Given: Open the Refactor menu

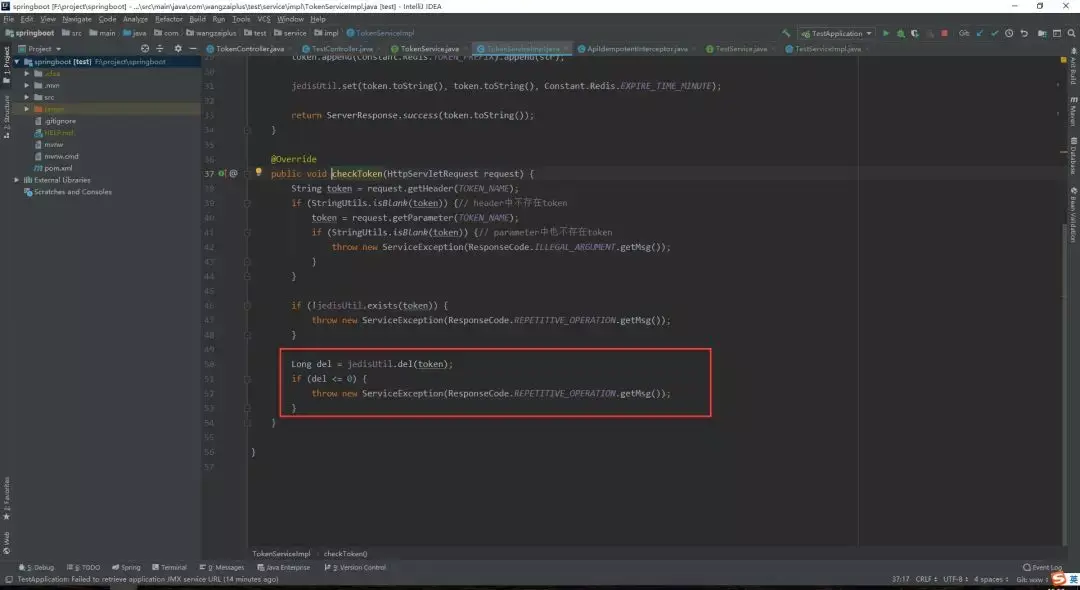Looking at the screenshot, I should click(169, 19).
